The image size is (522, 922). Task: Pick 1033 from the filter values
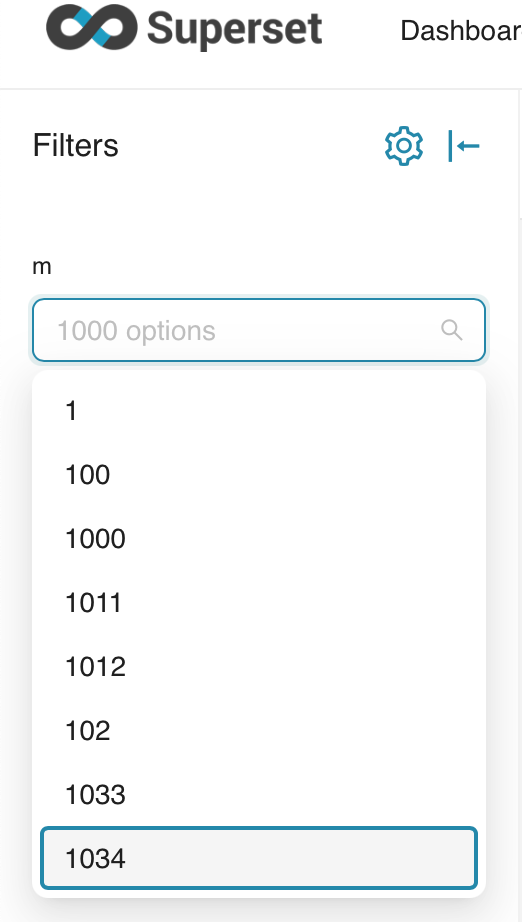259,795
